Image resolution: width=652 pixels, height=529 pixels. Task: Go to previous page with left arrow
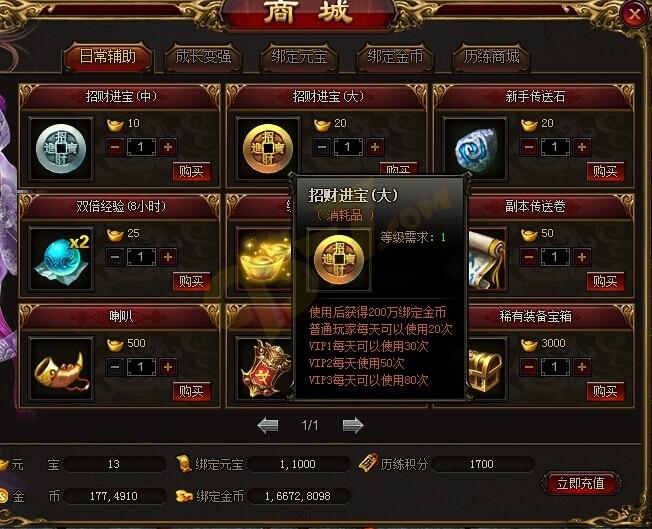coord(268,425)
